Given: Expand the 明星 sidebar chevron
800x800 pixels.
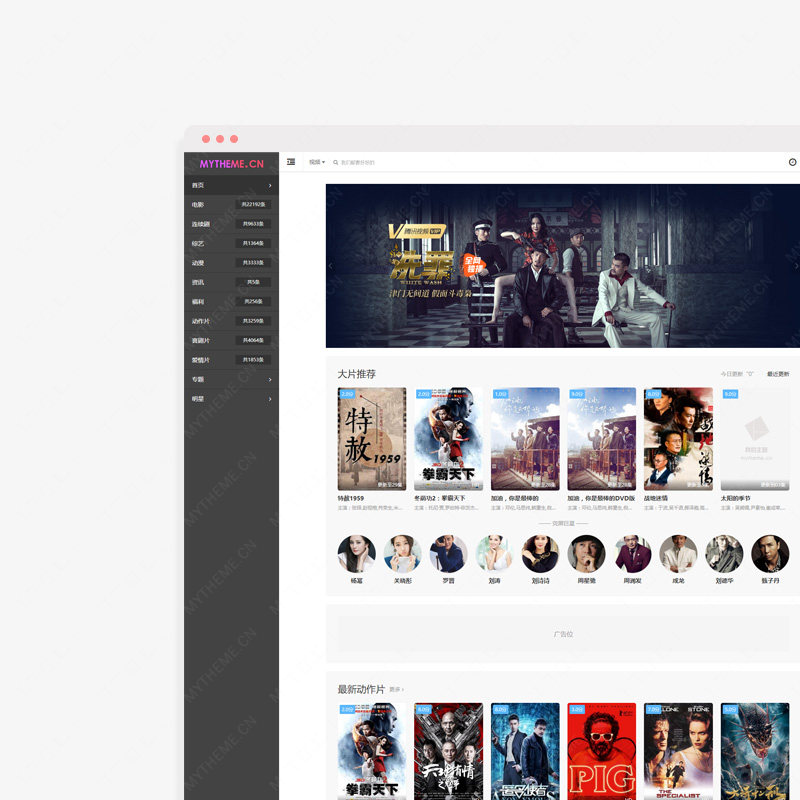Looking at the screenshot, I should [x=270, y=399].
